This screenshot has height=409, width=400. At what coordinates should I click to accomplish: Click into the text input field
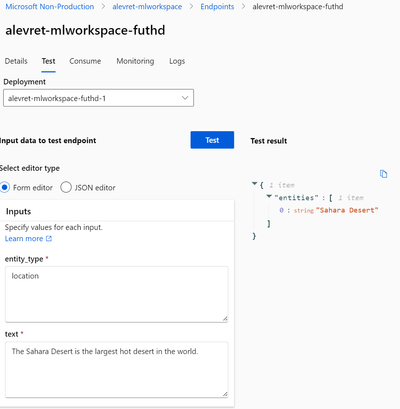tap(117, 369)
